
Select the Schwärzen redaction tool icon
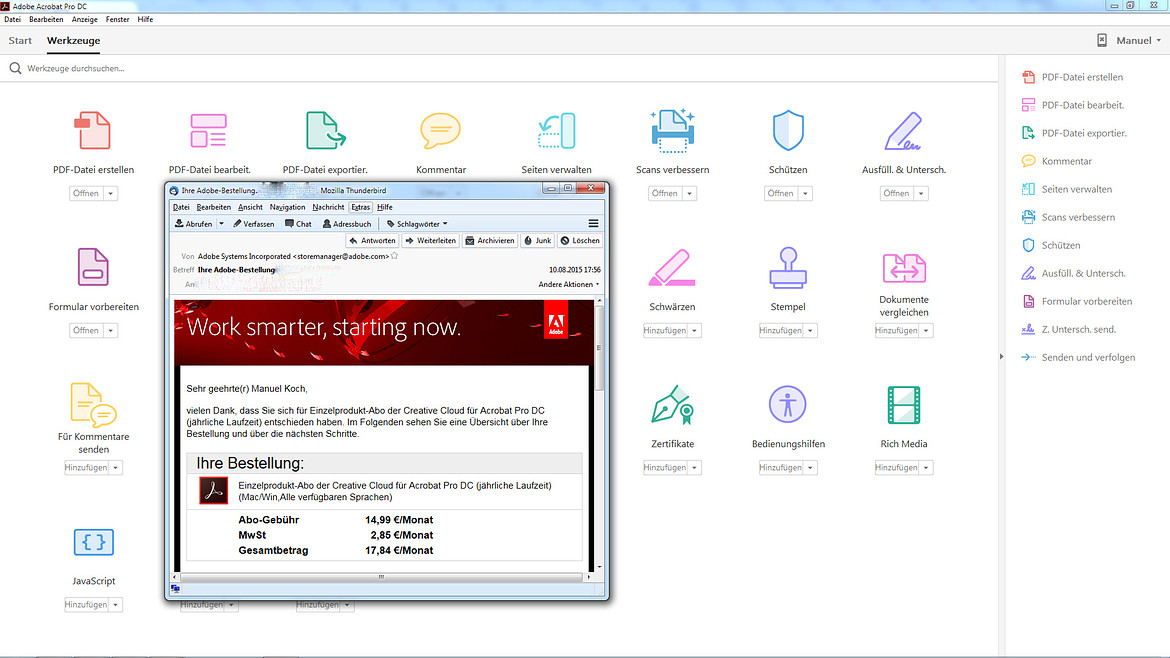click(x=672, y=268)
